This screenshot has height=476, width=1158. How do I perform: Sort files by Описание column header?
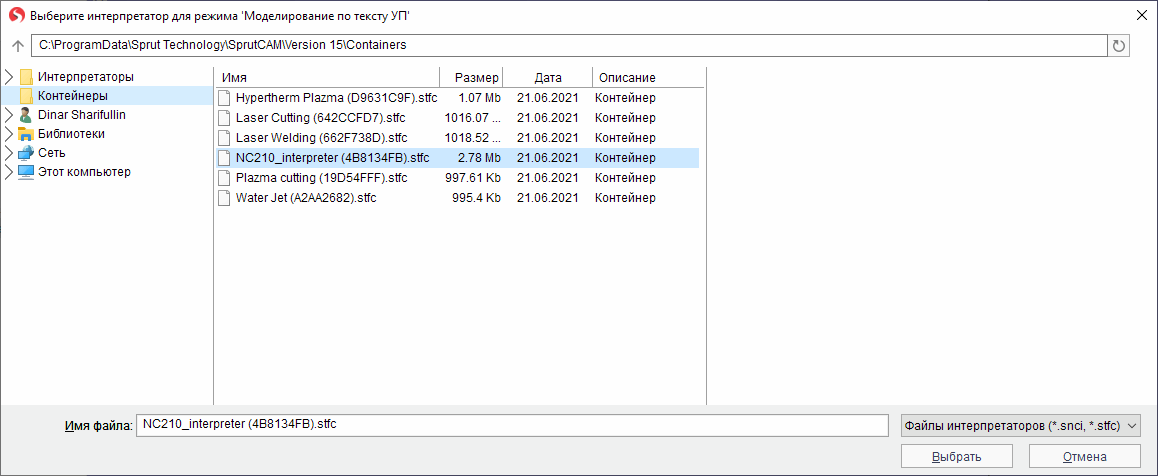(648, 77)
